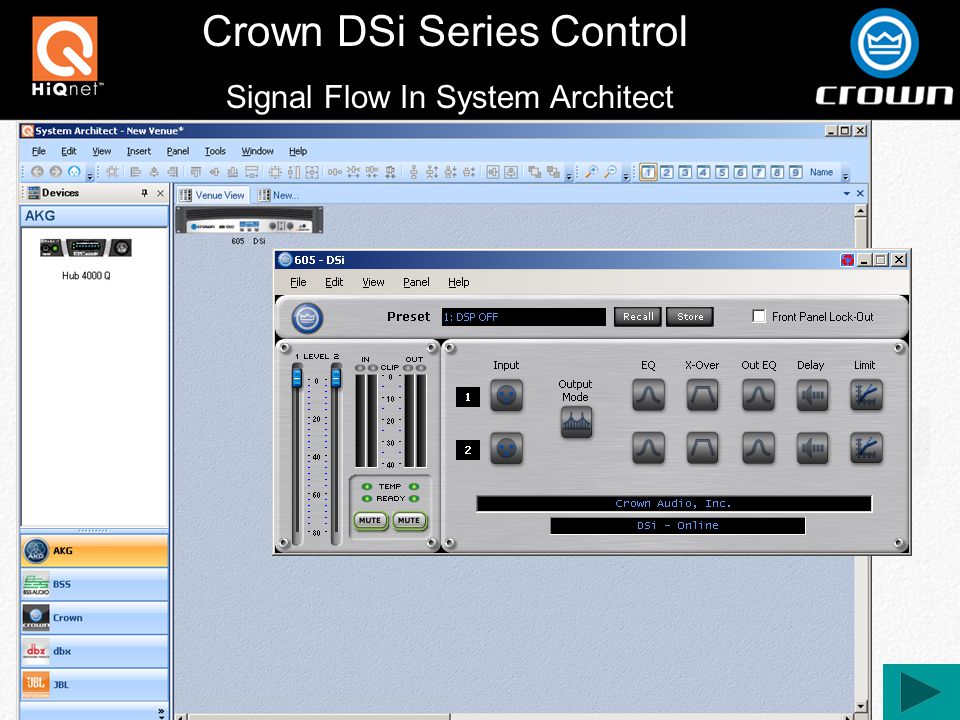Viewport: 960px width, 720px height.
Task: Click the forward navigation arrow in toolbar
Action: [x=56, y=172]
